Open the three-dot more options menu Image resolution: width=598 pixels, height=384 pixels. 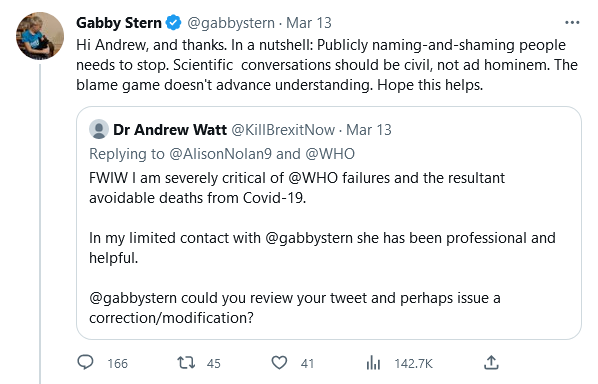572,23
